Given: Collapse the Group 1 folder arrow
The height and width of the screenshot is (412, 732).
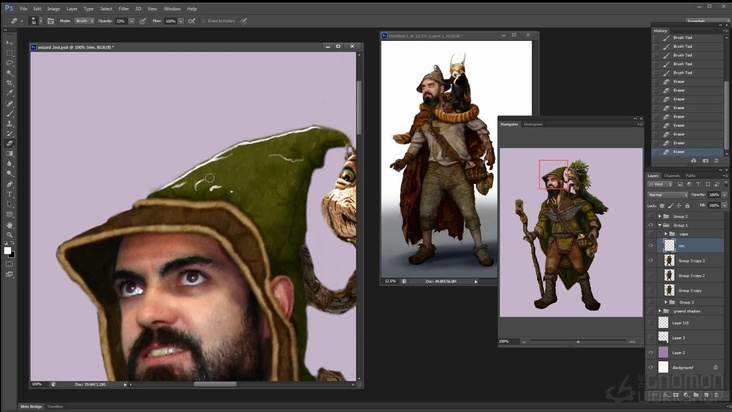Looking at the screenshot, I should pyautogui.click(x=660, y=225).
